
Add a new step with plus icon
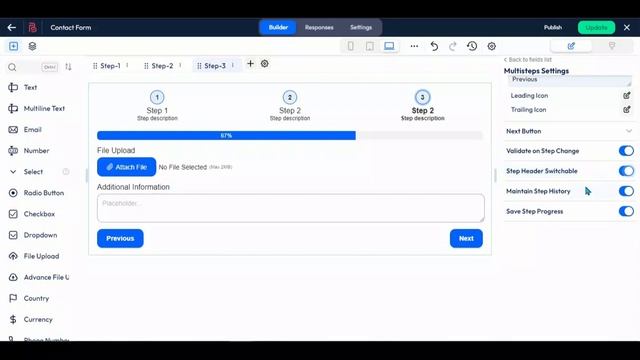(x=250, y=64)
